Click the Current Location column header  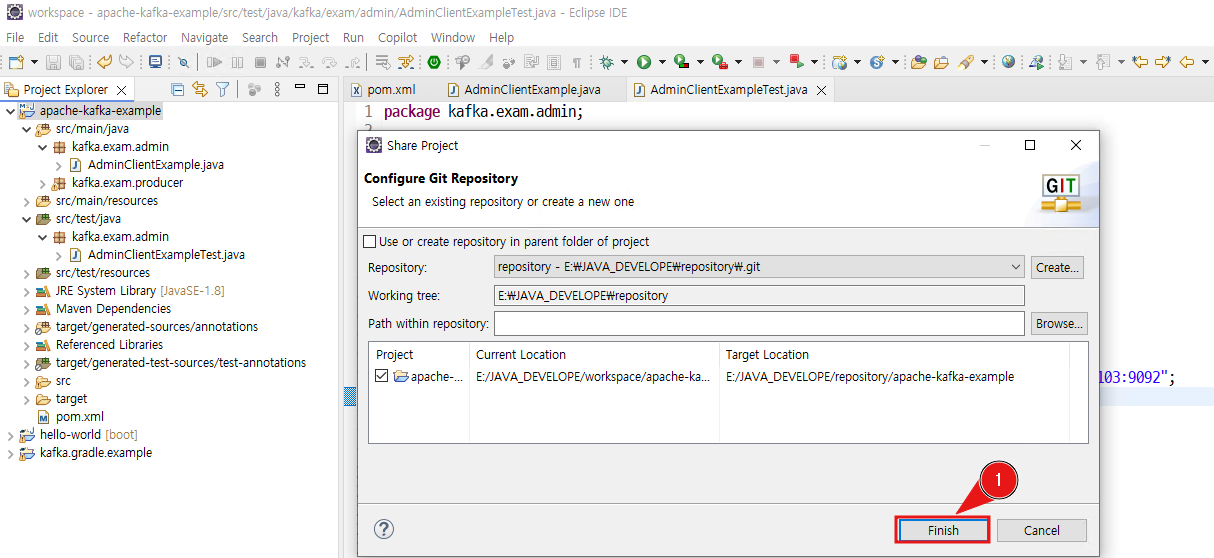(521, 354)
